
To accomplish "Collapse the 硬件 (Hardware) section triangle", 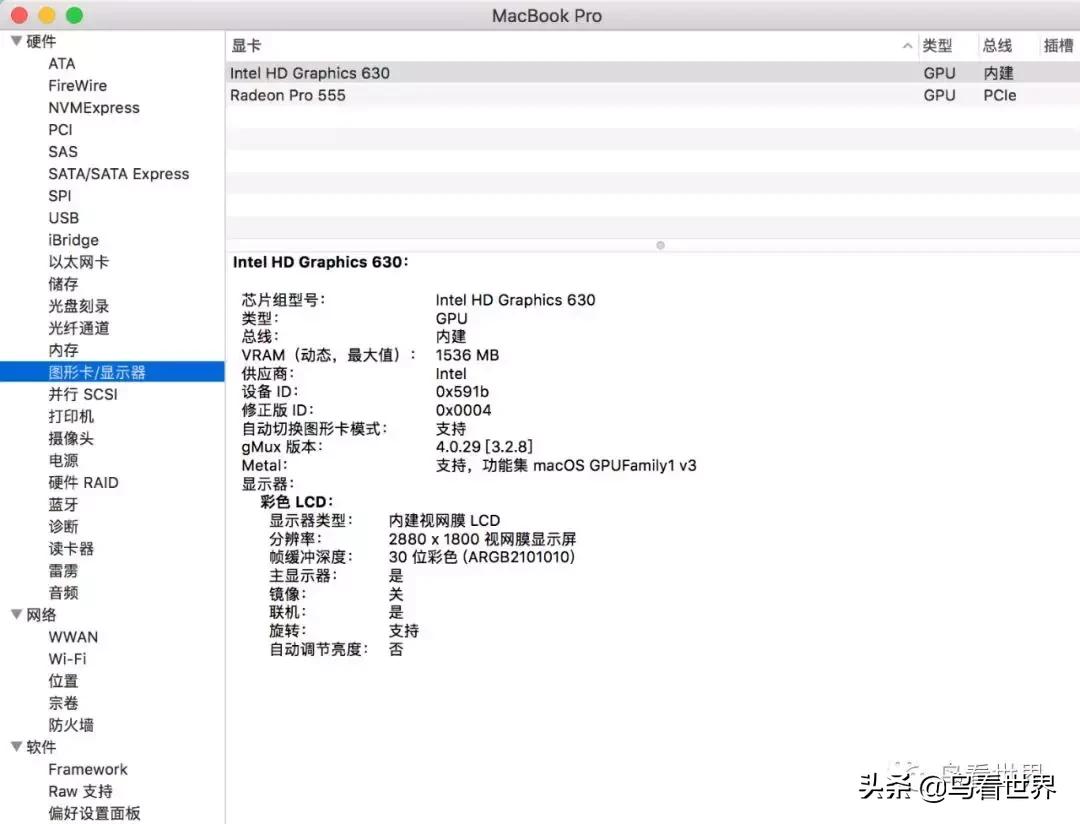I will click(x=16, y=41).
